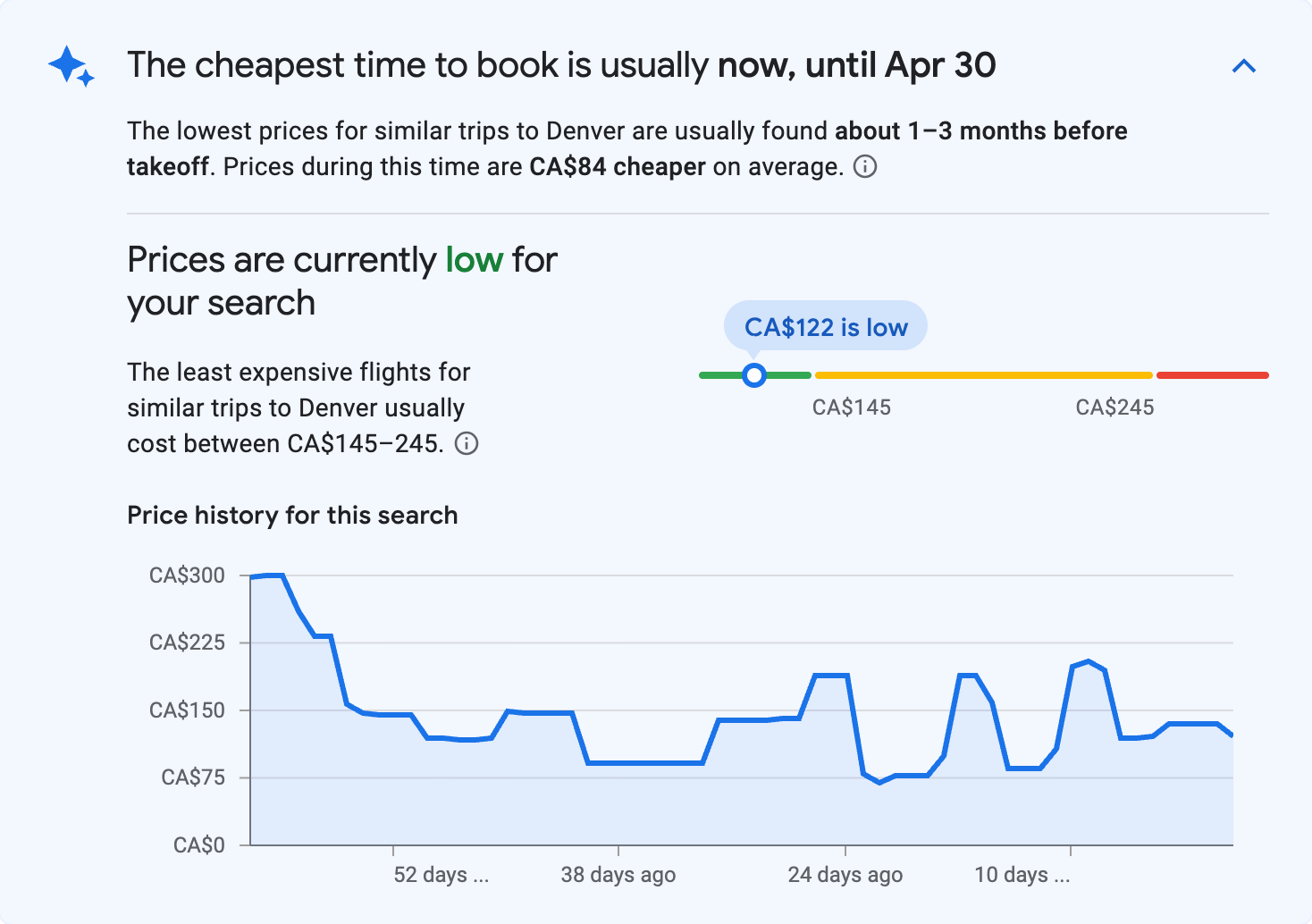Click the price indicator dot on the gauge
This screenshot has width=1312, height=924.
[754, 375]
